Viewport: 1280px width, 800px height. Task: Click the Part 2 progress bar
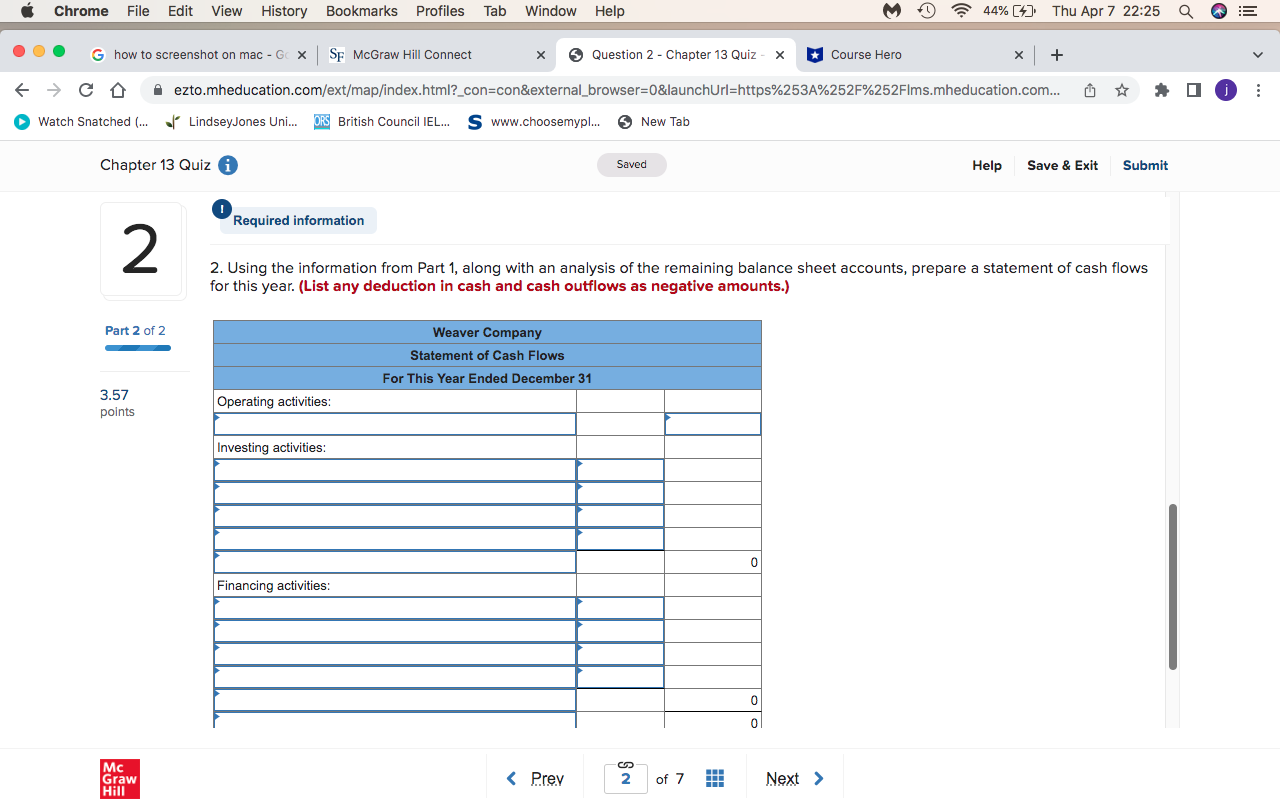pyautogui.click(x=137, y=347)
